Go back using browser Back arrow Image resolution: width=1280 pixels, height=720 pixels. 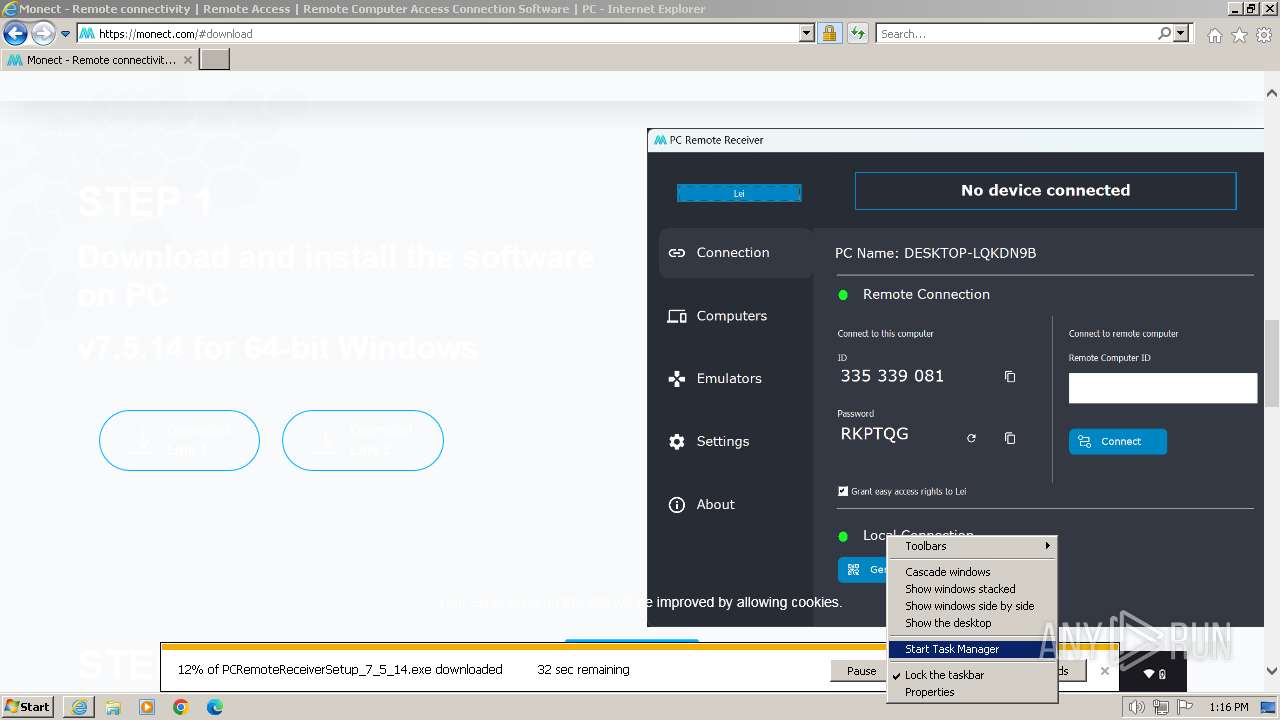coord(15,34)
